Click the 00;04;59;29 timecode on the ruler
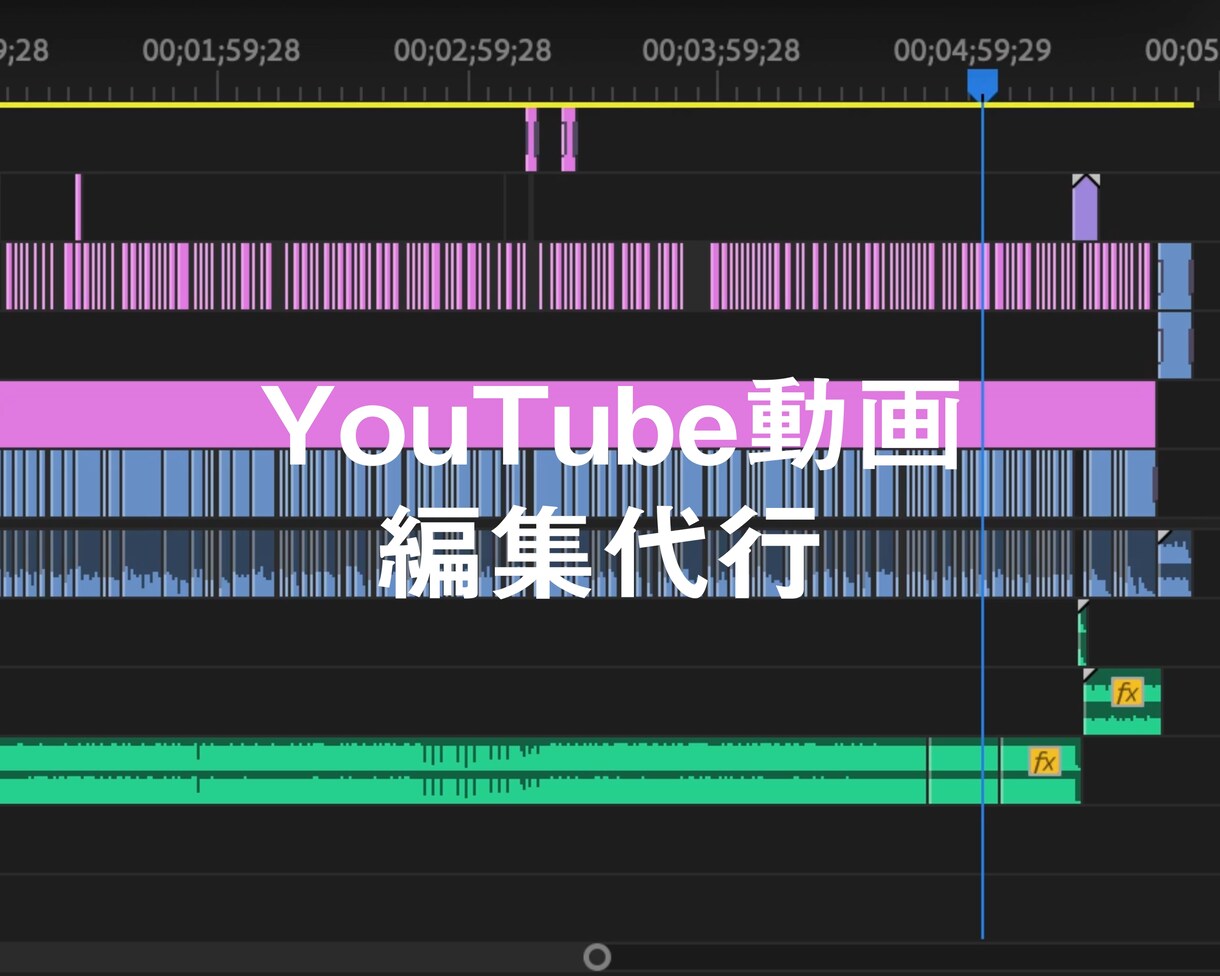1220x976 pixels. 972,50
